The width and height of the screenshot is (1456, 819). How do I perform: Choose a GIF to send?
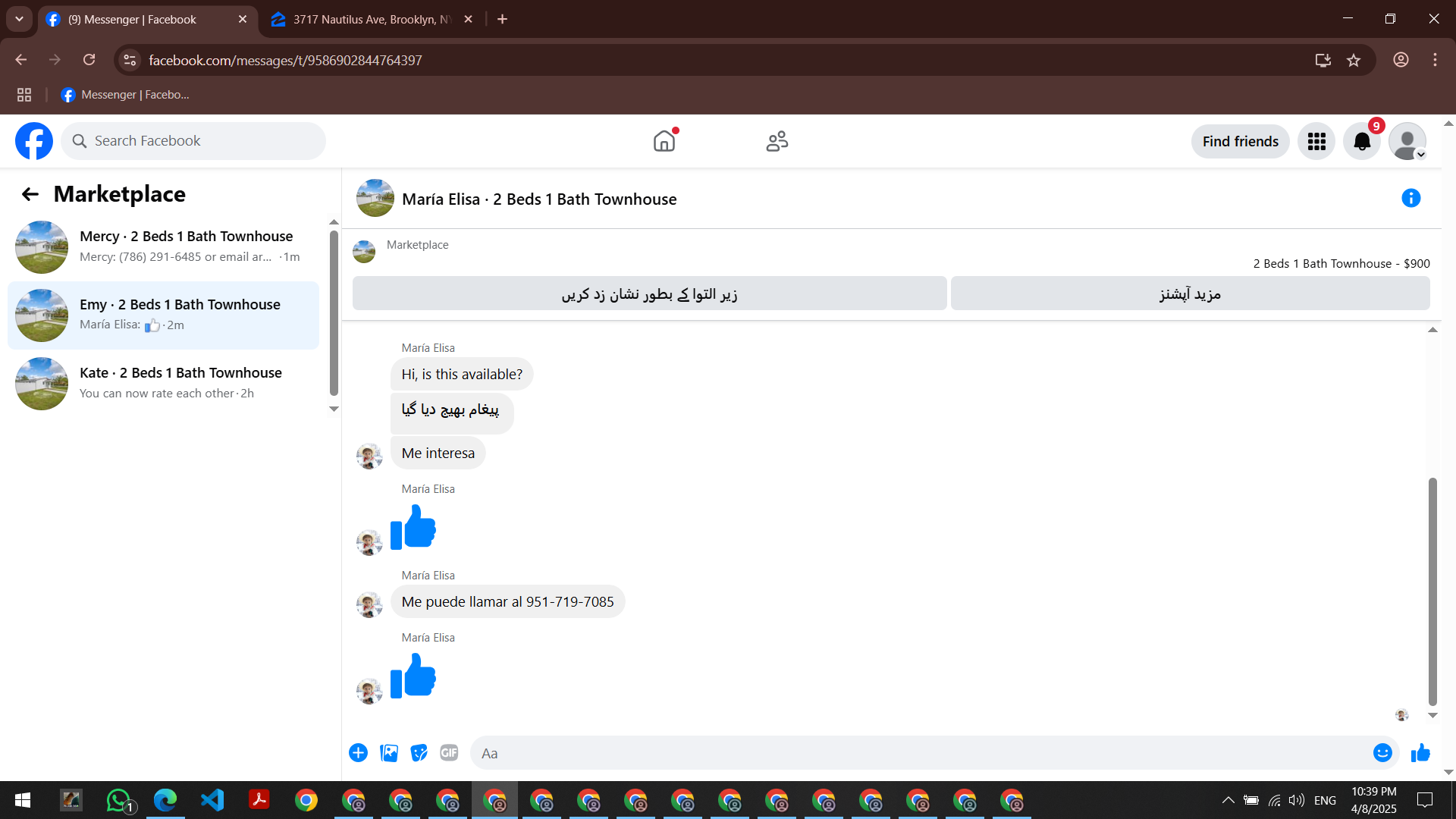click(x=449, y=753)
